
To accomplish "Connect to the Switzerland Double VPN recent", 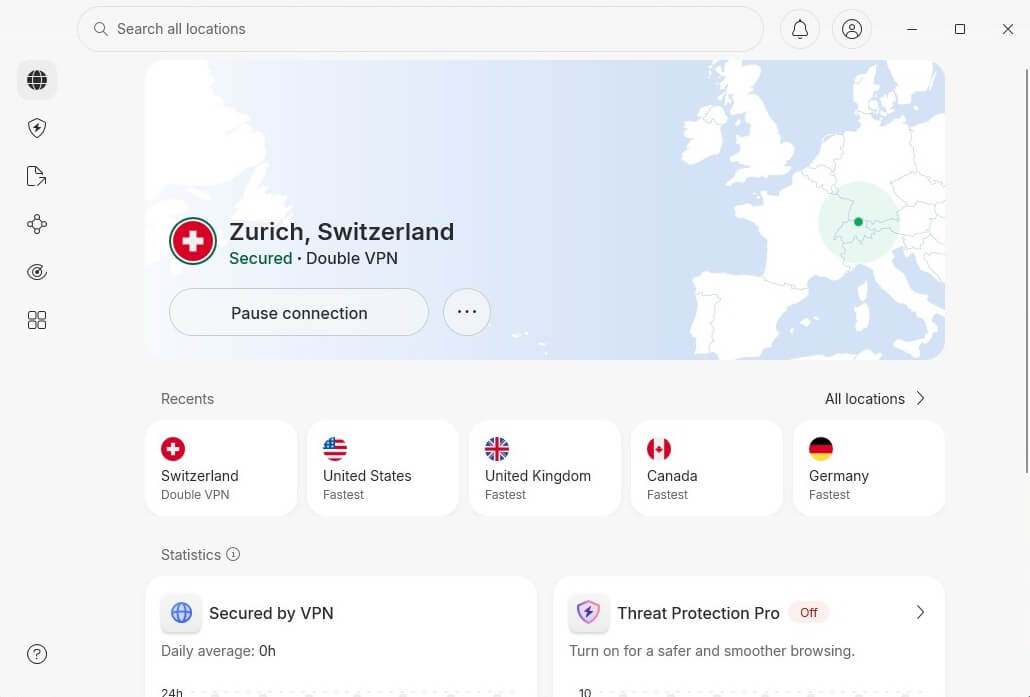I will point(221,468).
